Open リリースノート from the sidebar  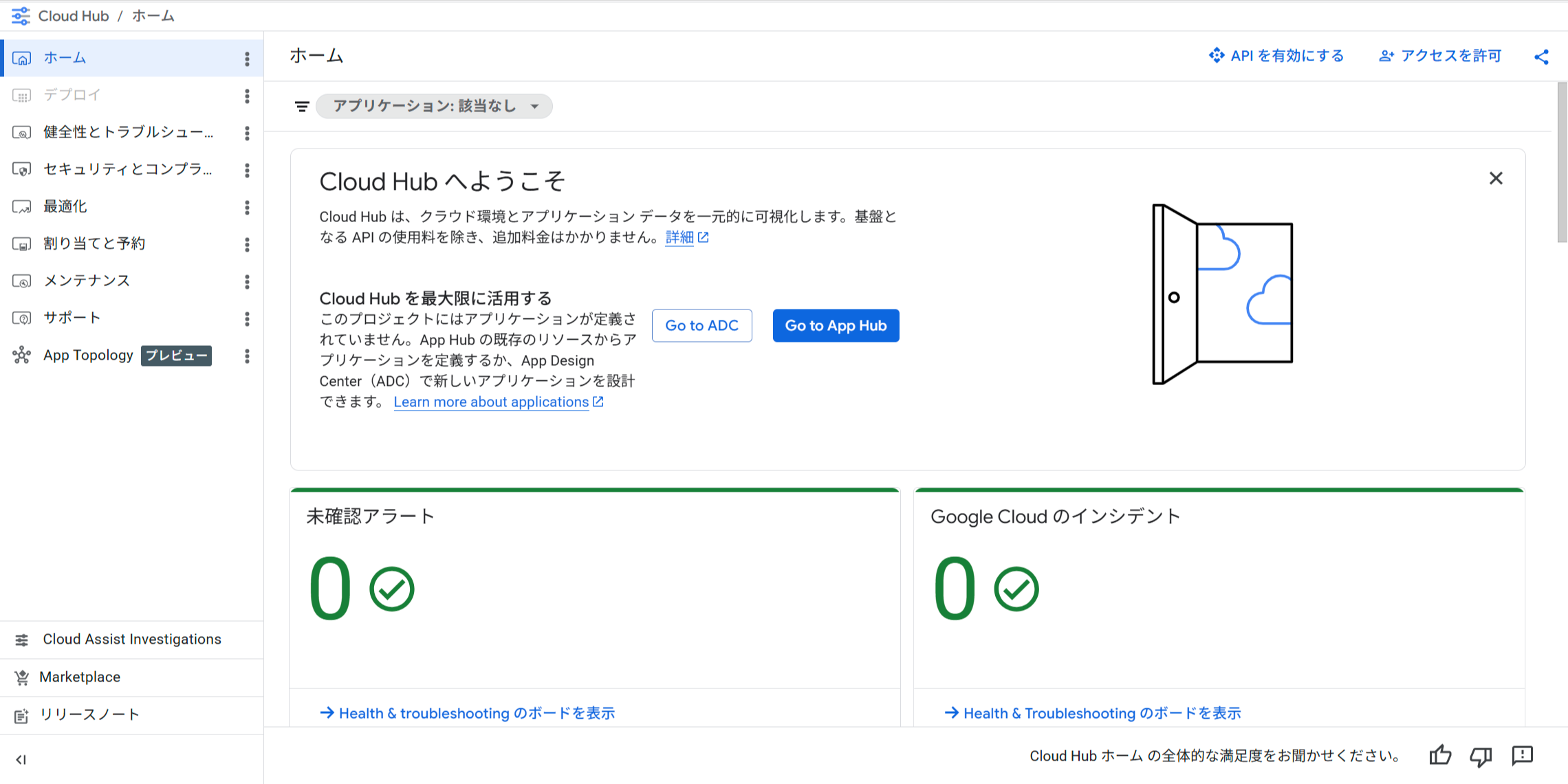90,714
